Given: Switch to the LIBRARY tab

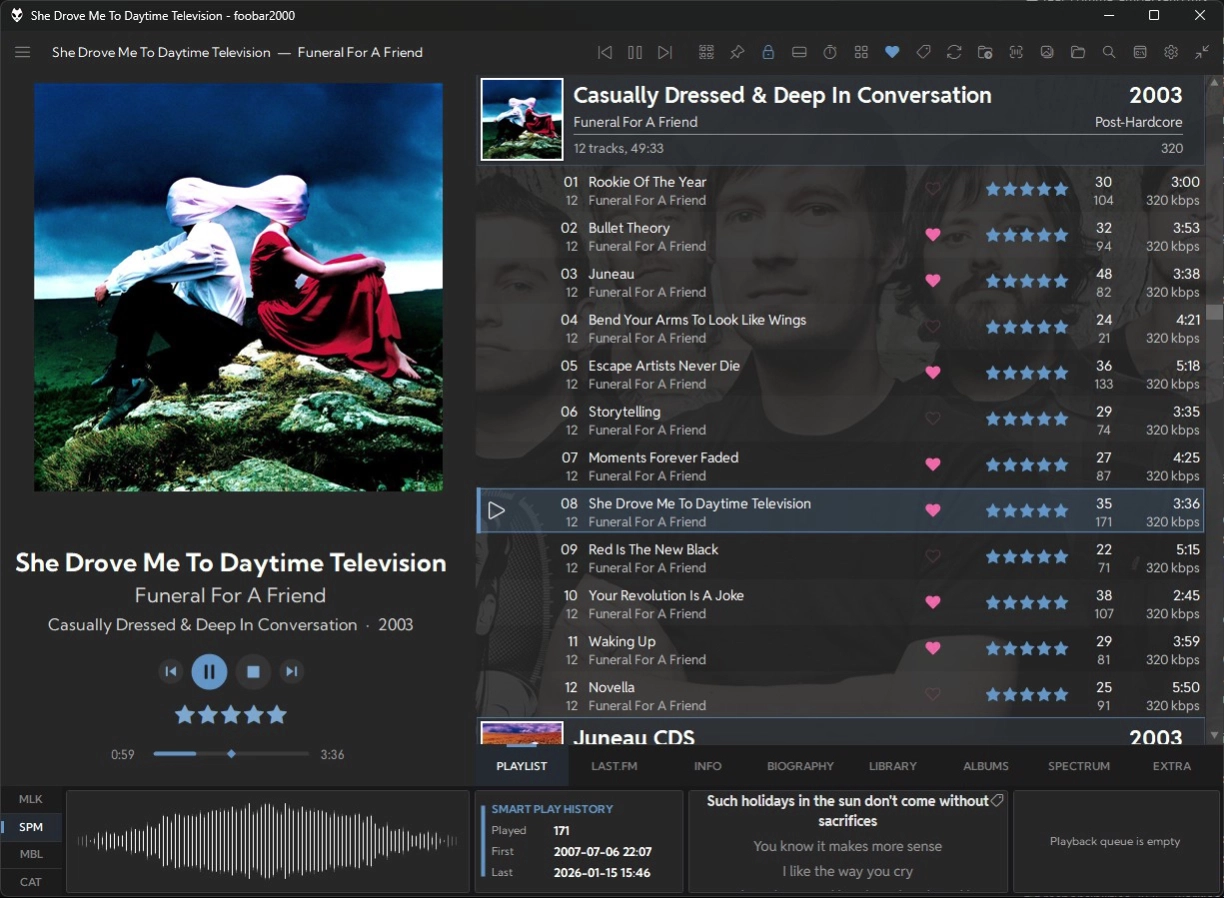Looking at the screenshot, I should point(893,766).
